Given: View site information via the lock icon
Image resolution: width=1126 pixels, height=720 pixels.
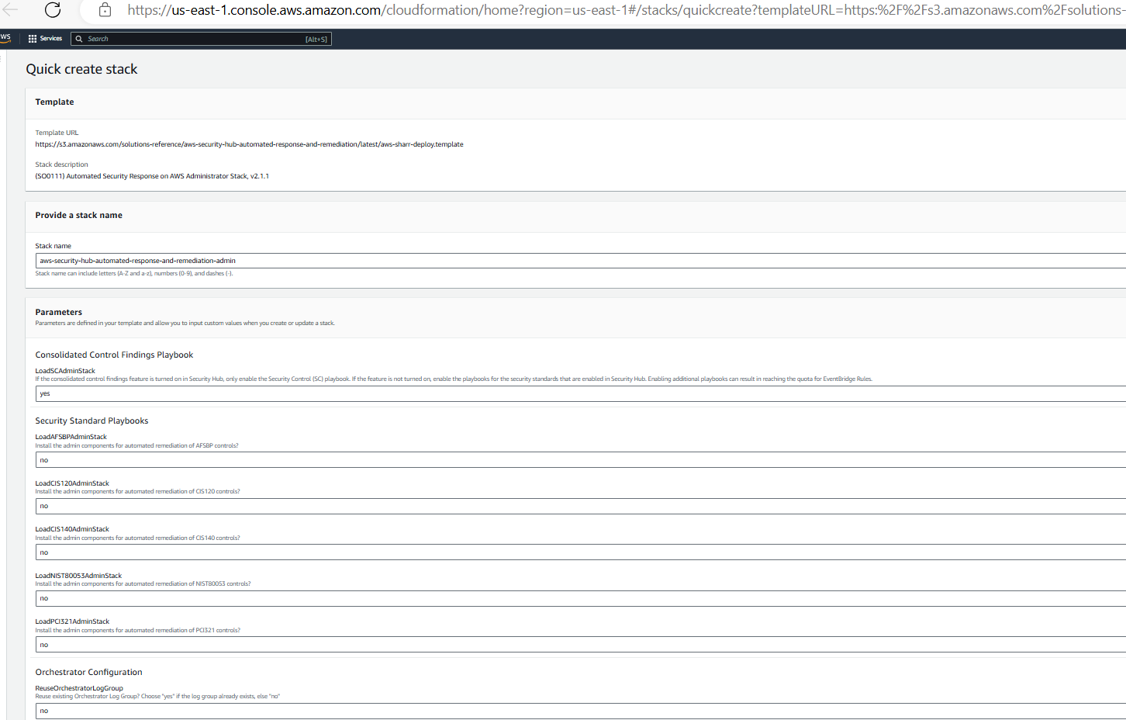Looking at the screenshot, I should click(x=105, y=10).
